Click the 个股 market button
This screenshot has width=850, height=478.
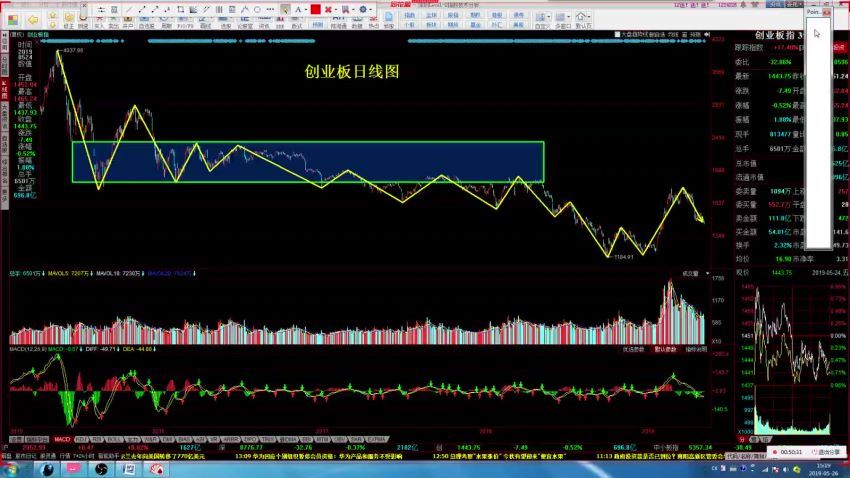click(x=410, y=25)
